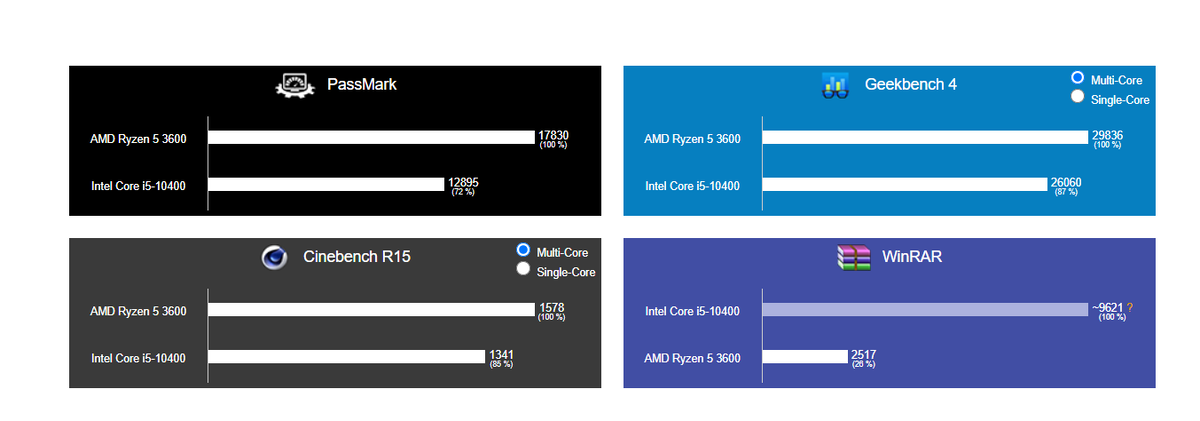Select Geekbench 4 Single-Core radio button

pos(1077,97)
